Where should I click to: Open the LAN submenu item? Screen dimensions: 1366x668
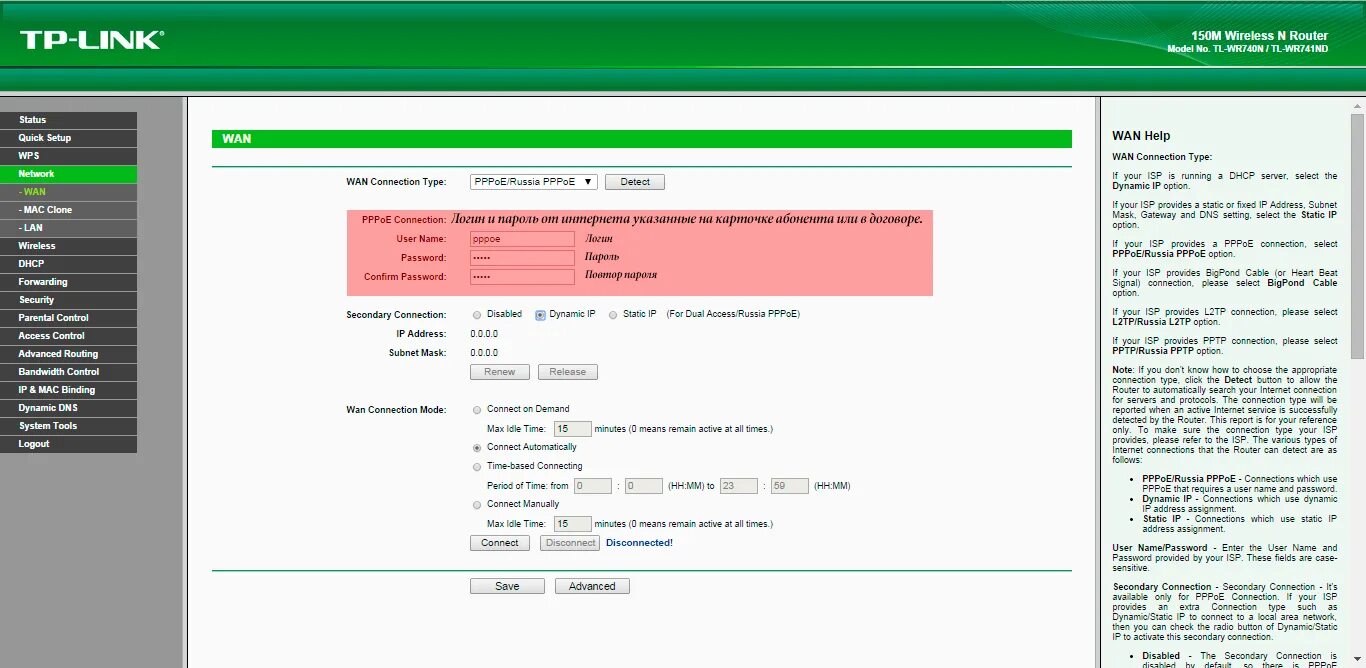pyautogui.click(x=68, y=228)
